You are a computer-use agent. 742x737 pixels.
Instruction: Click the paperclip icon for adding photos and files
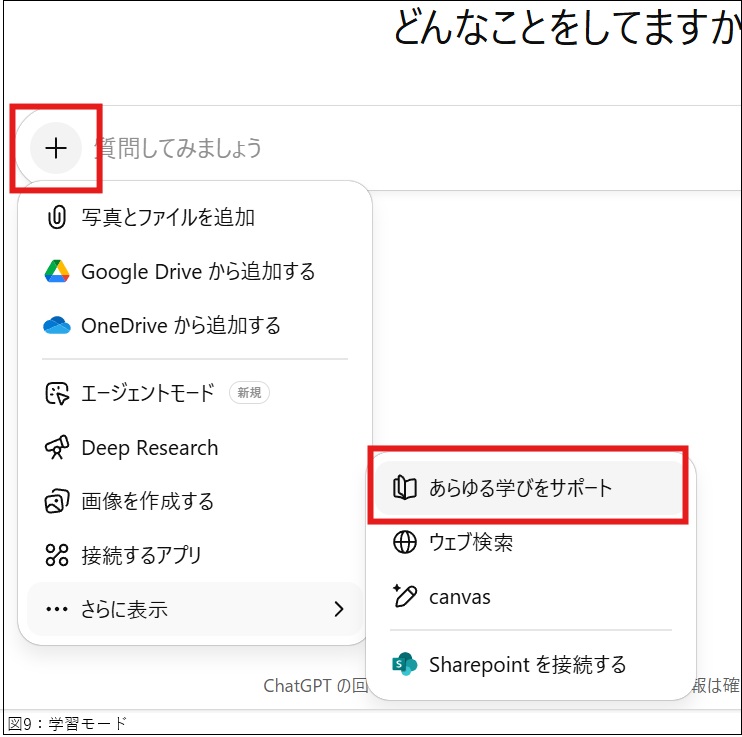coord(57,217)
